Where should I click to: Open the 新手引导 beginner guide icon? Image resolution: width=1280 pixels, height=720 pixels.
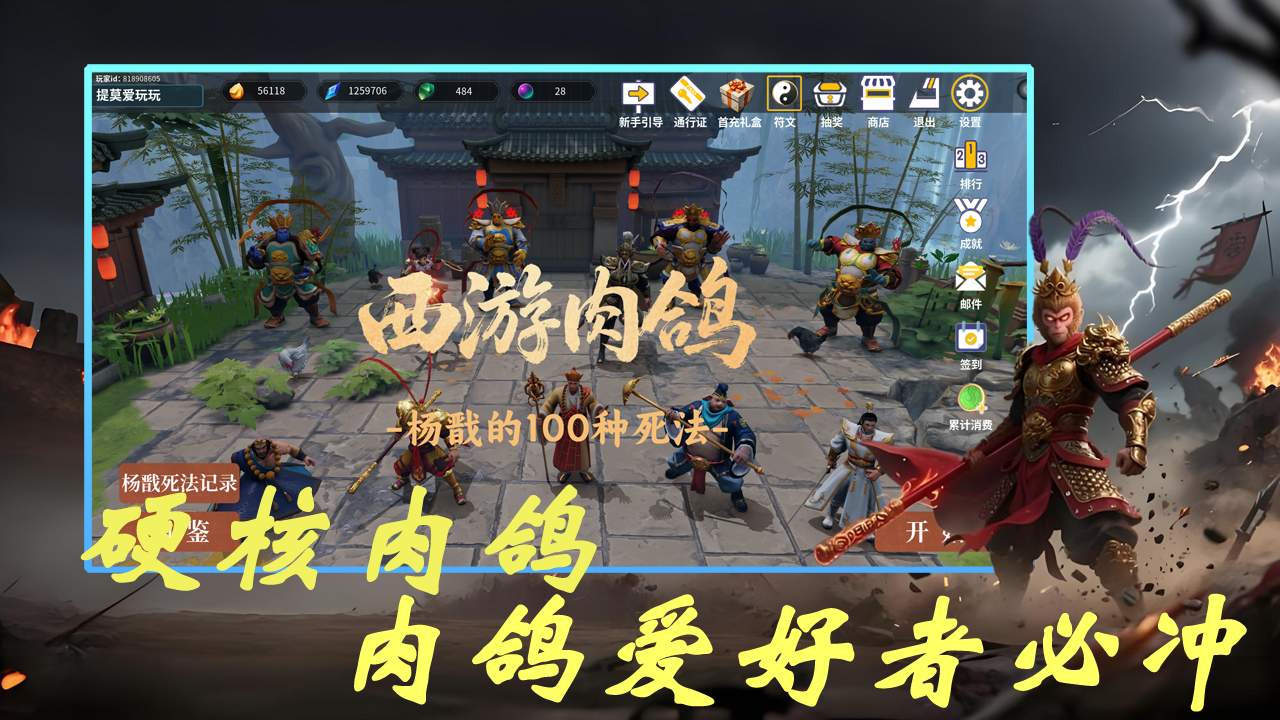(x=638, y=94)
